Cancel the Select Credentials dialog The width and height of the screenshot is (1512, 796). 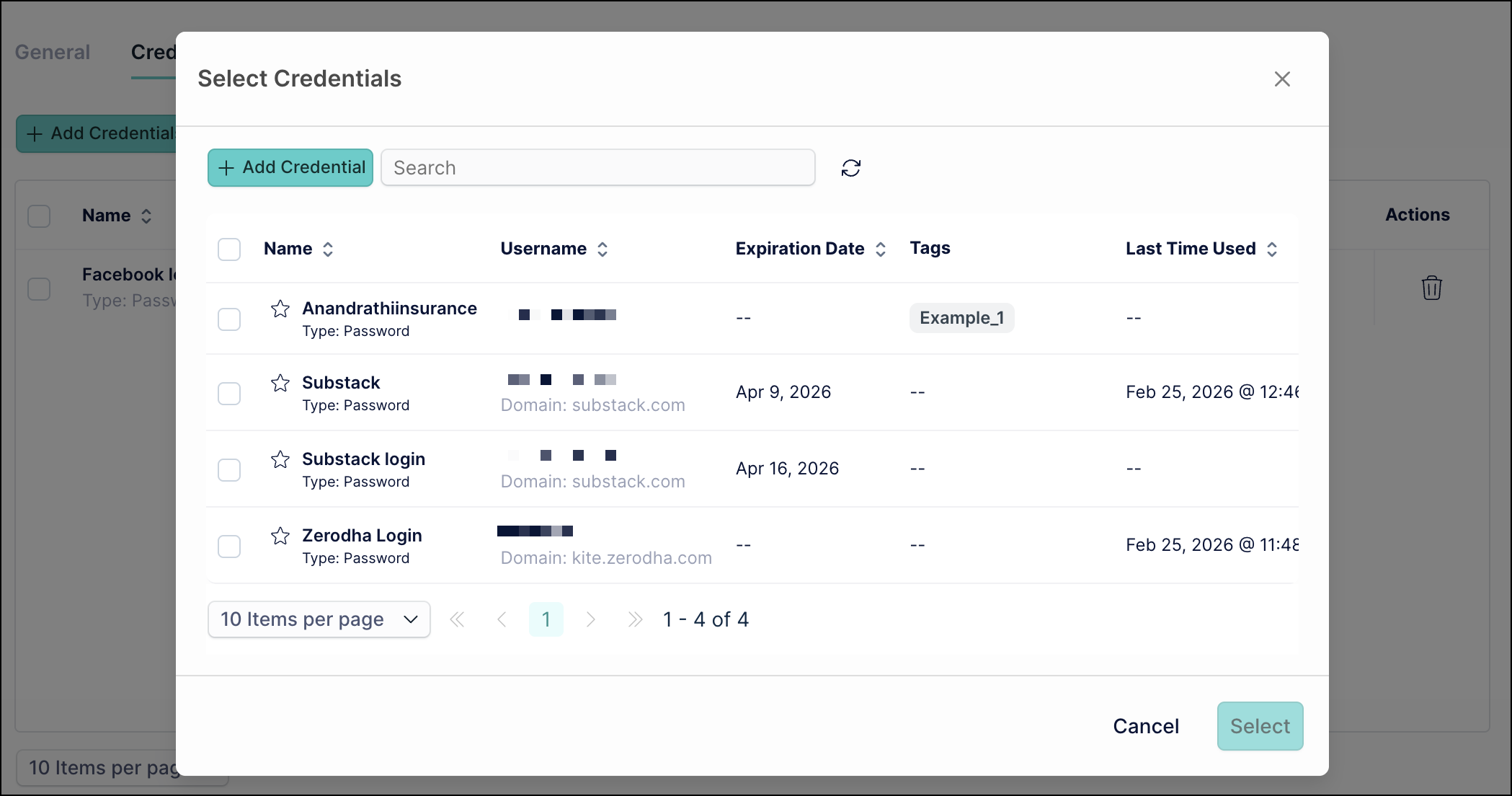click(1145, 726)
